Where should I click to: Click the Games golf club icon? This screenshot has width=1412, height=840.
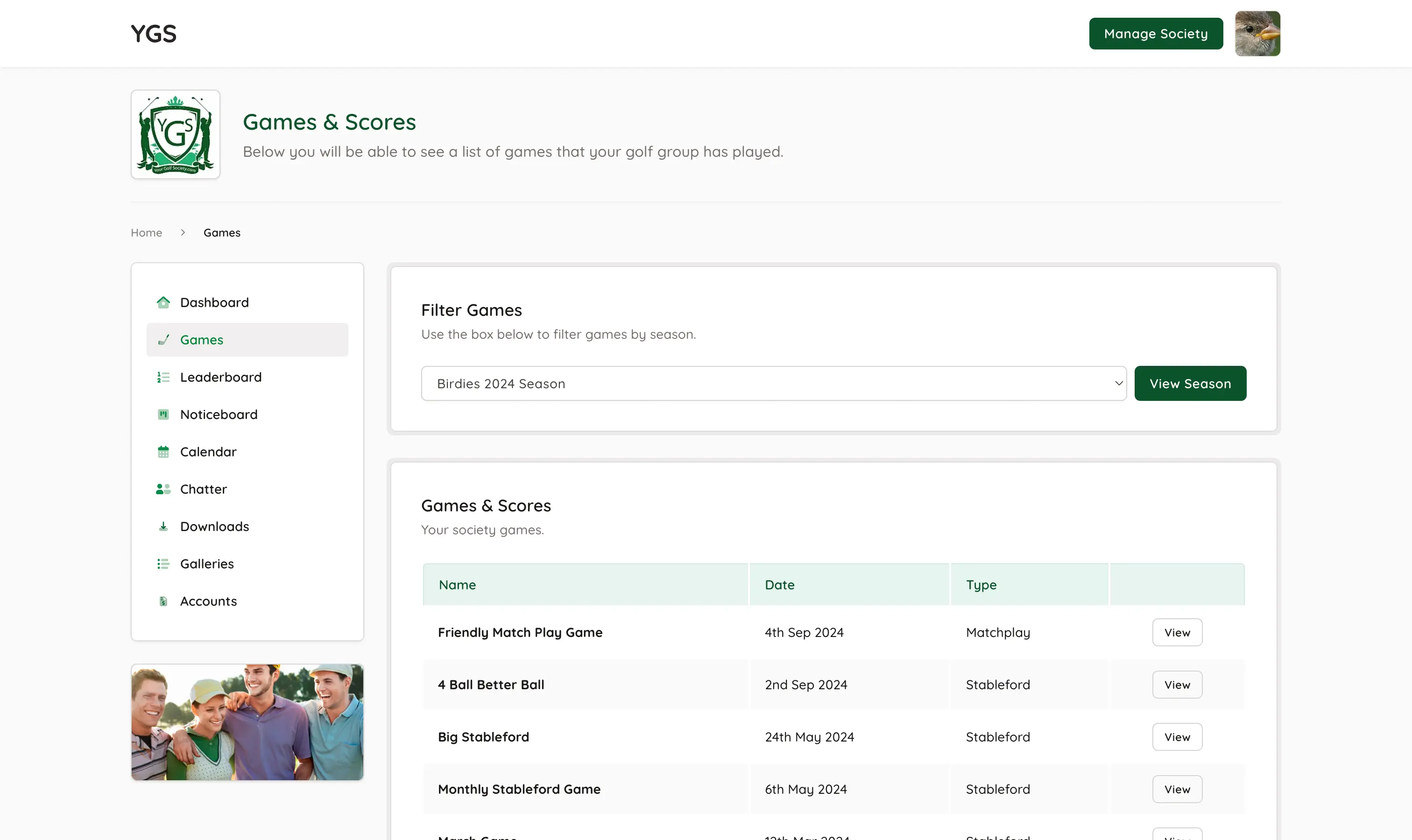point(164,340)
